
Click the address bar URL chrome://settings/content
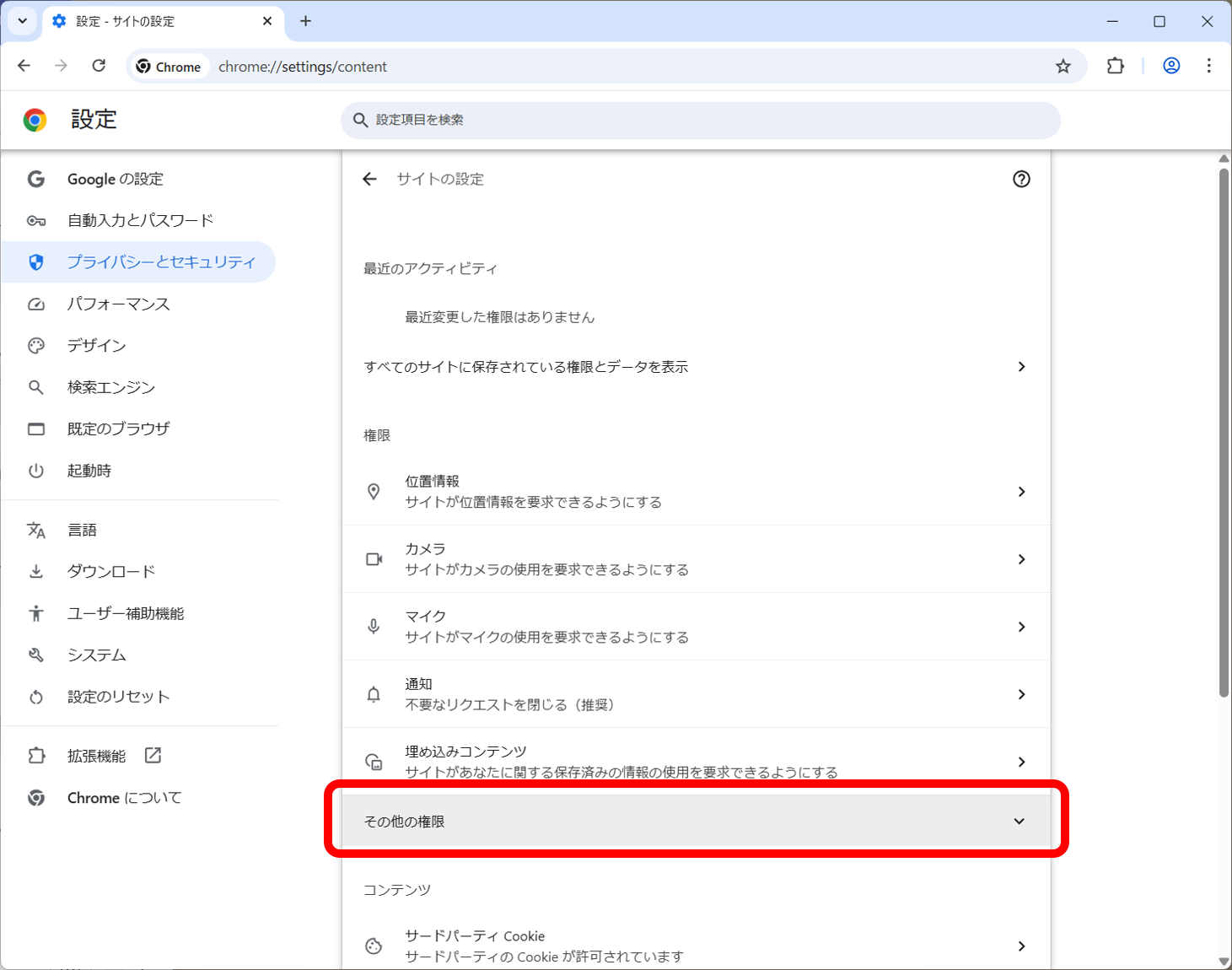click(303, 67)
